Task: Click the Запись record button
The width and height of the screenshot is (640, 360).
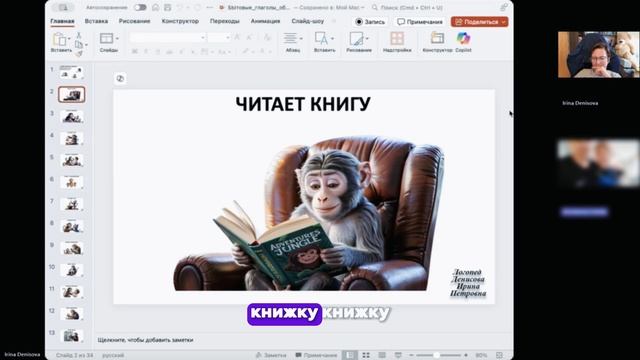Action: tap(370, 22)
